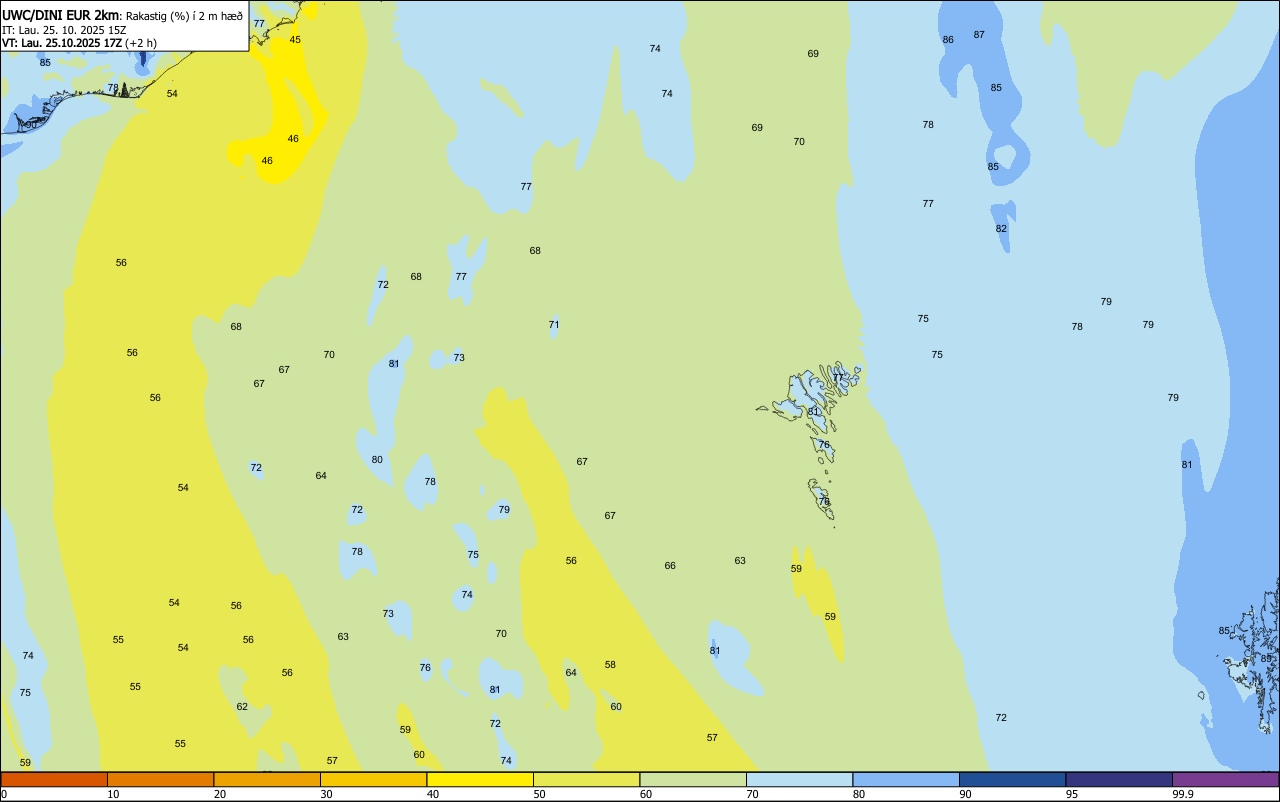Click the humidity value '80' on the map
The width and height of the screenshot is (1280, 802).
[377, 460]
